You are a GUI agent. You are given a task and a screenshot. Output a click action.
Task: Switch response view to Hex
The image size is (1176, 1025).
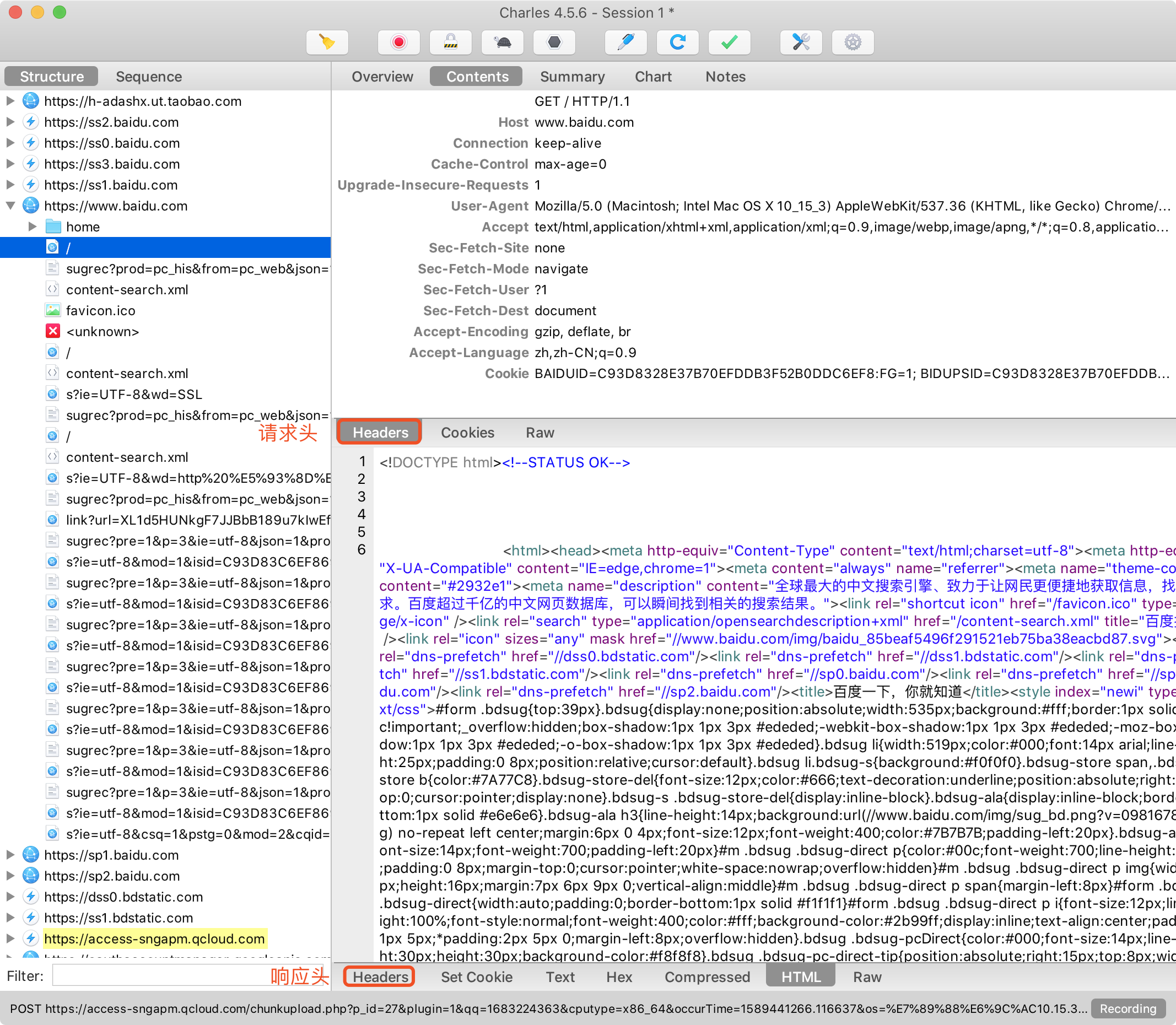click(x=619, y=977)
